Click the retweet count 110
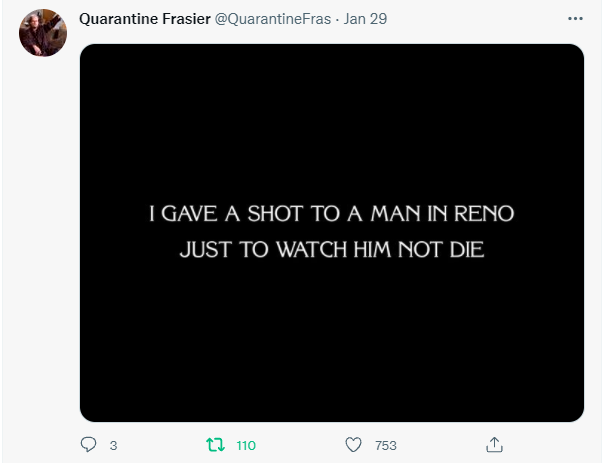 click(x=246, y=445)
